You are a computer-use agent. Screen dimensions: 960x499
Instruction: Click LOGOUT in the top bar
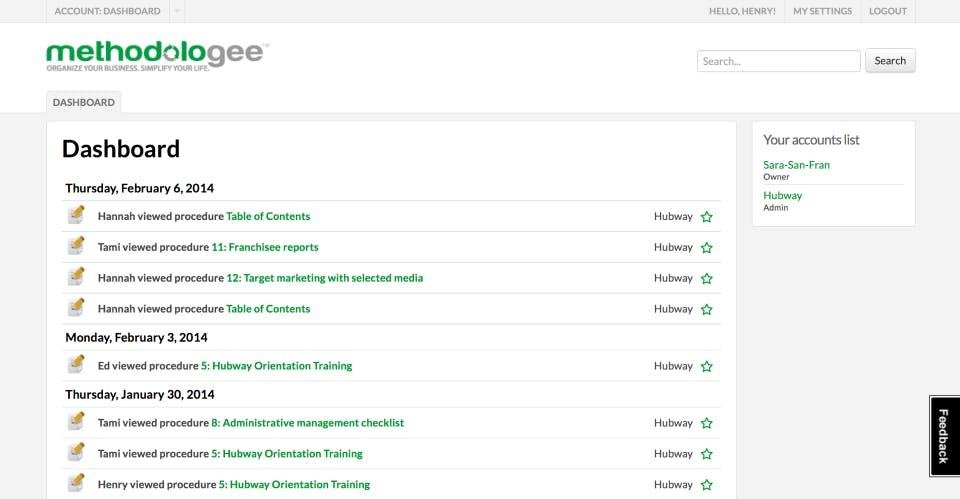(888, 11)
